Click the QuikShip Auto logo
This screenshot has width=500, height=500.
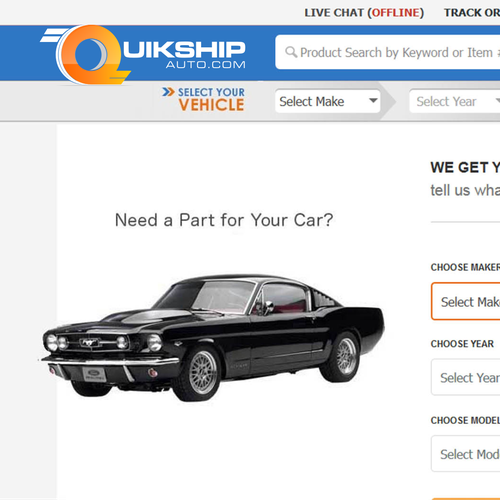click(143, 54)
